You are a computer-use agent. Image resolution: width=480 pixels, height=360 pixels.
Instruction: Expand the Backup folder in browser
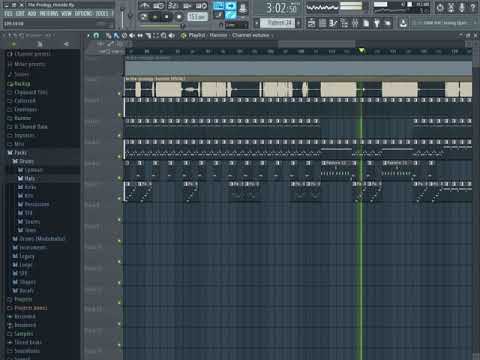click(x=19, y=84)
